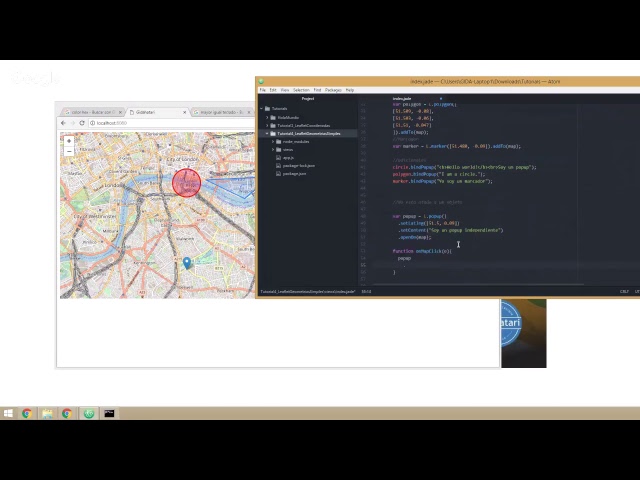Reload the localhost page in Chrome
This screenshot has height=480, width=640.
tap(82, 123)
